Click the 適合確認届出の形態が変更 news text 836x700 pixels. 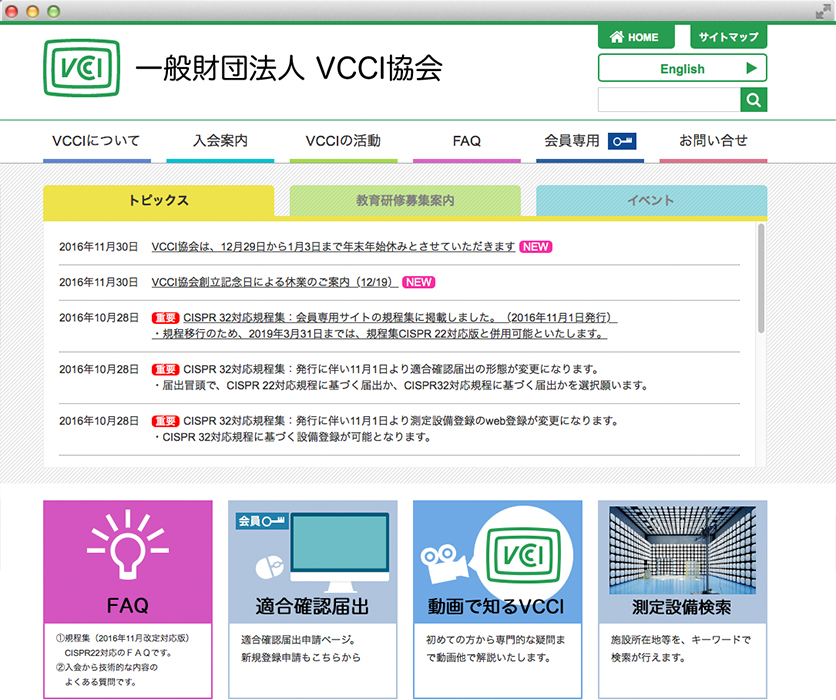point(400,377)
